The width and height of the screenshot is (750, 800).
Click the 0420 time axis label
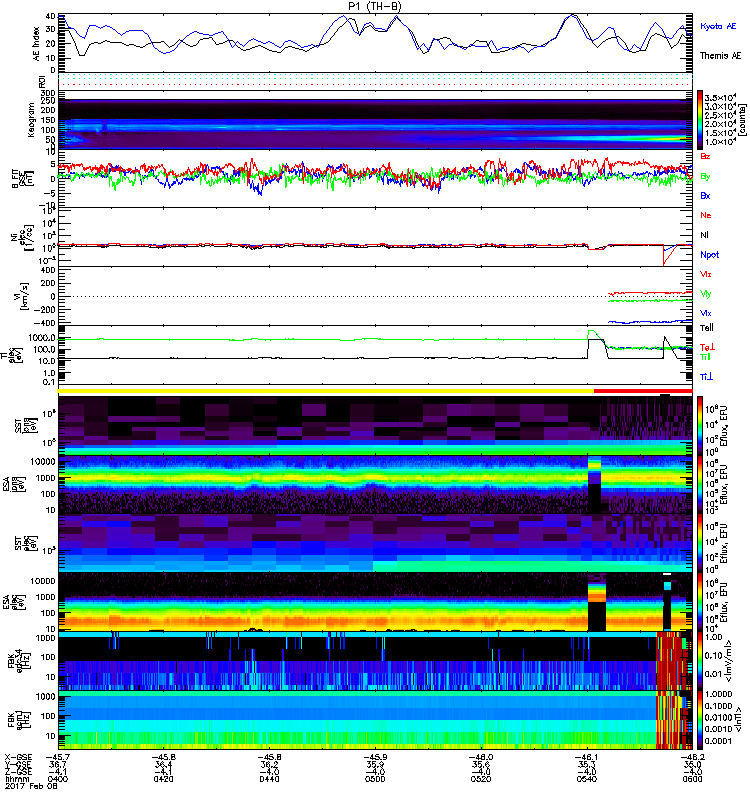(x=163, y=779)
